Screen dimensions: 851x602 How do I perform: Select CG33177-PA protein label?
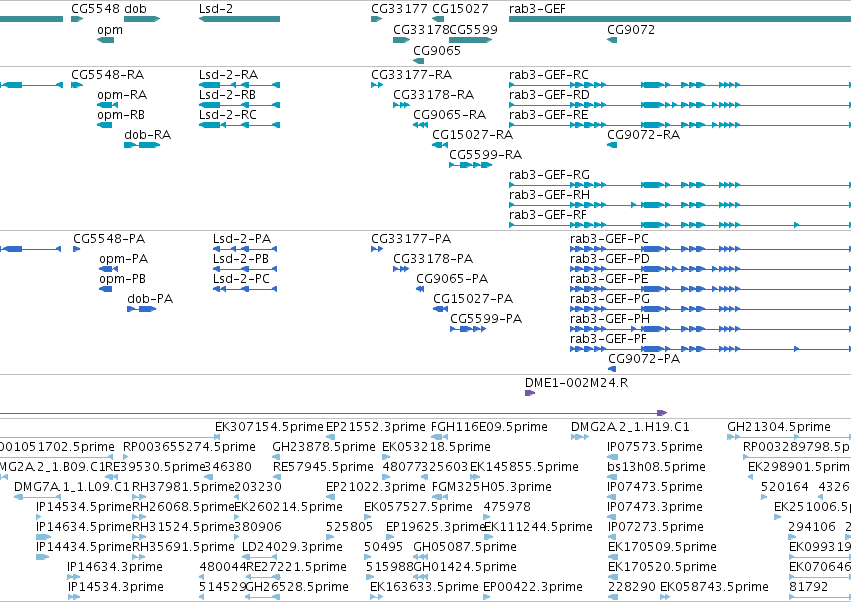click(x=411, y=239)
